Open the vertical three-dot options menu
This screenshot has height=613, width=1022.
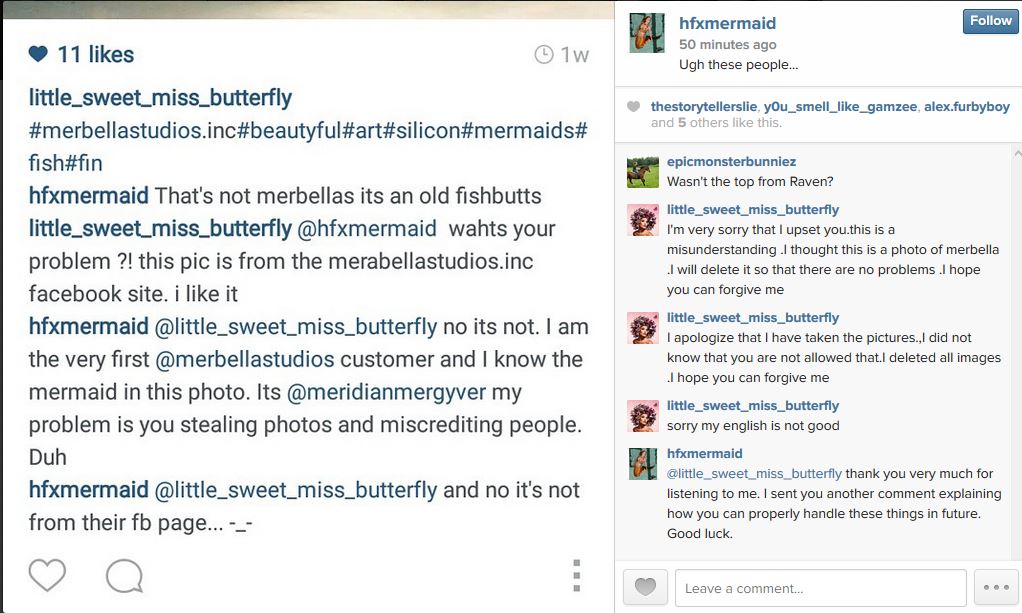point(576,575)
